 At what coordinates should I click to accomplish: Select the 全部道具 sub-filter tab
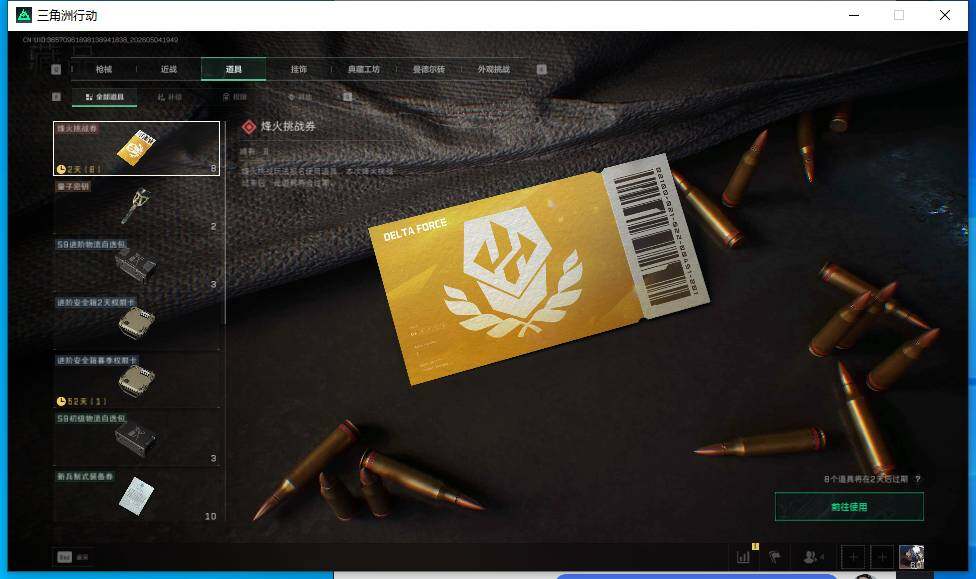point(105,97)
